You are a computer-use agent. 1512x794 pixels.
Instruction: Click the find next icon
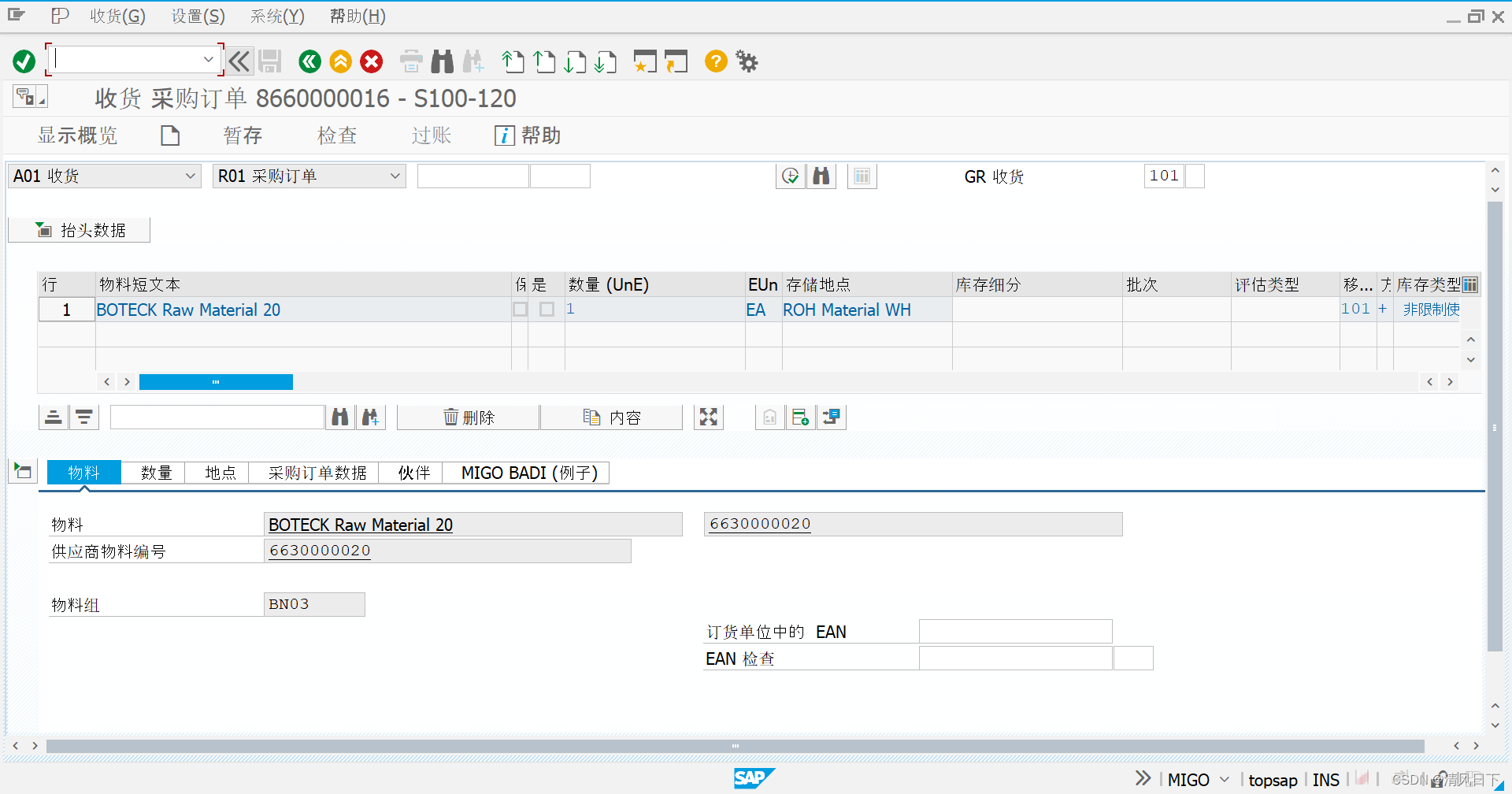pyautogui.click(x=473, y=61)
